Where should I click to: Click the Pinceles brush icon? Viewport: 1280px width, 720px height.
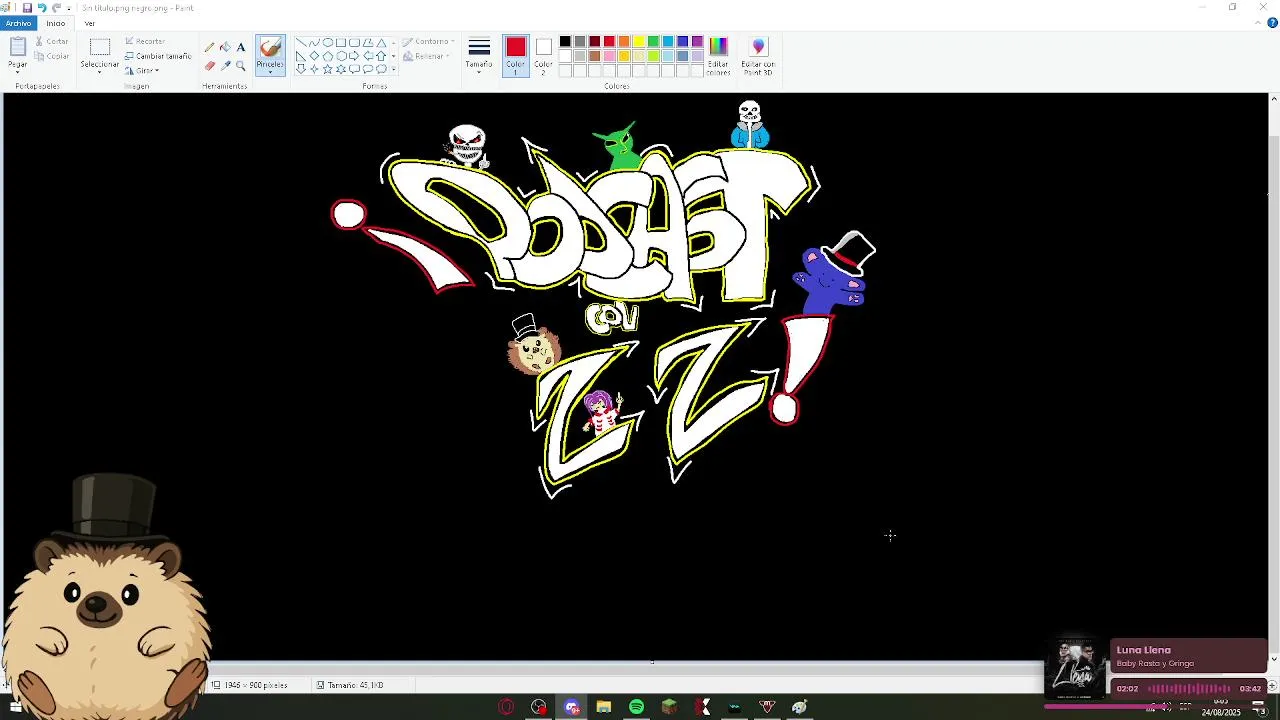pyautogui.click(x=270, y=49)
